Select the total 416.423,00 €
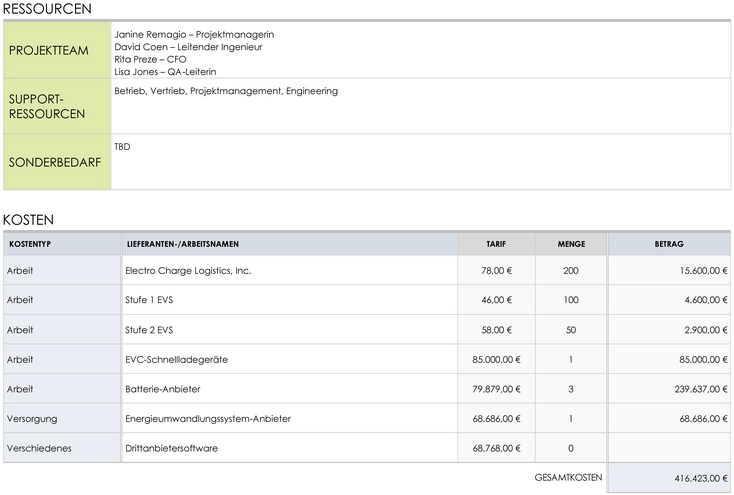Viewport: 734px width, 495px height. click(669, 478)
